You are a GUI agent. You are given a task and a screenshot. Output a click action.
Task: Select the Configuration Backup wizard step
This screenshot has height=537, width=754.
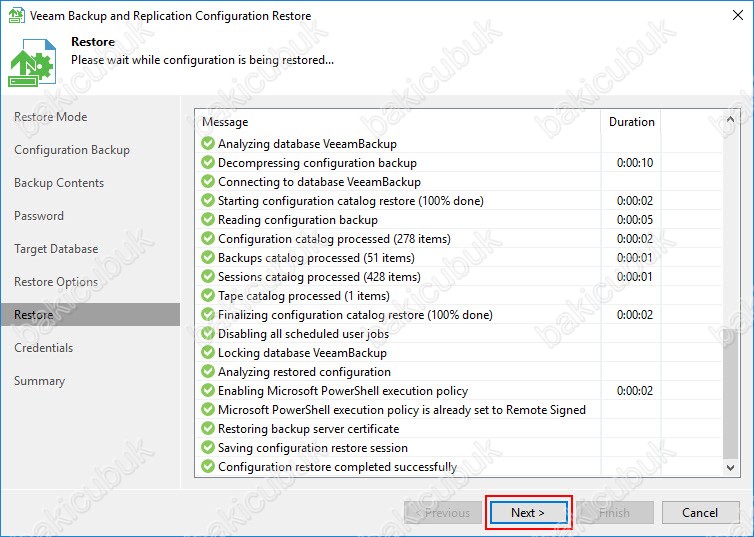[72, 150]
